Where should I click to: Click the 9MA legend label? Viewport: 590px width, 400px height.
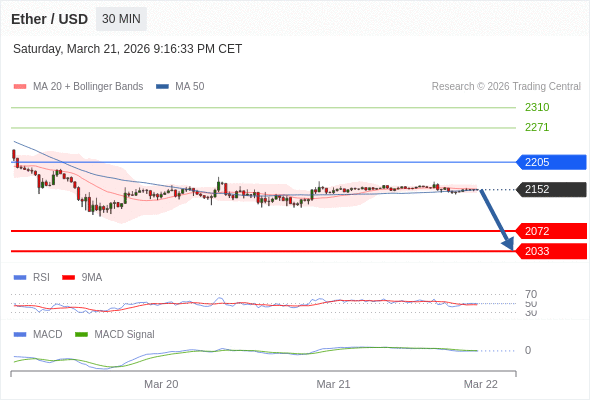click(x=92, y=277)
